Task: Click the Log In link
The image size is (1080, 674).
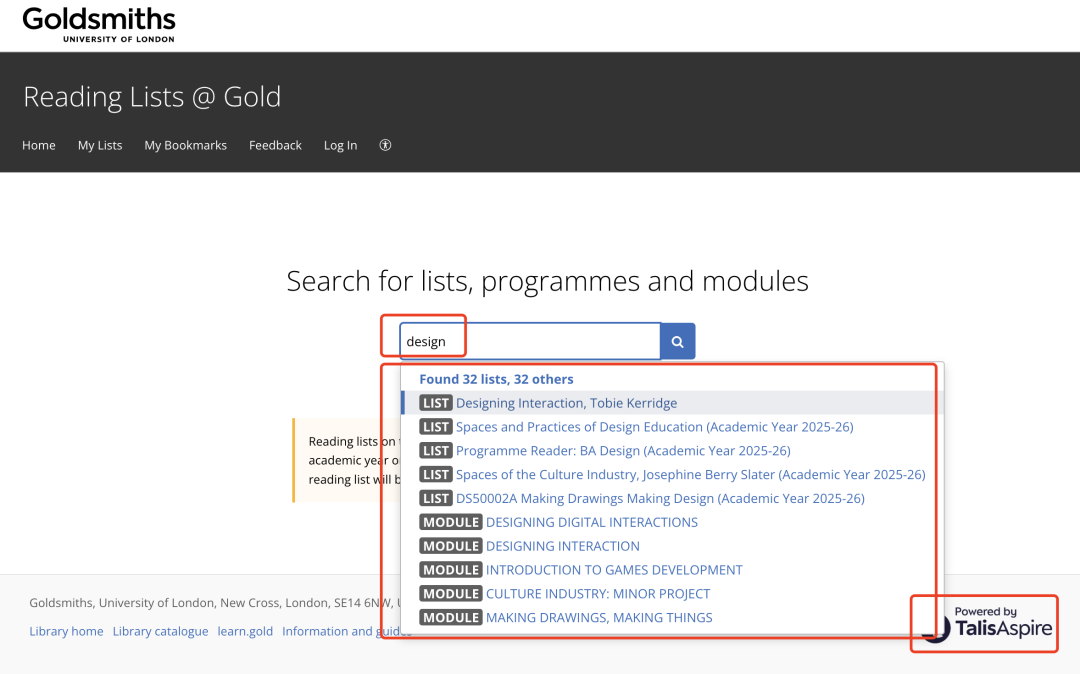Action: 340,145
